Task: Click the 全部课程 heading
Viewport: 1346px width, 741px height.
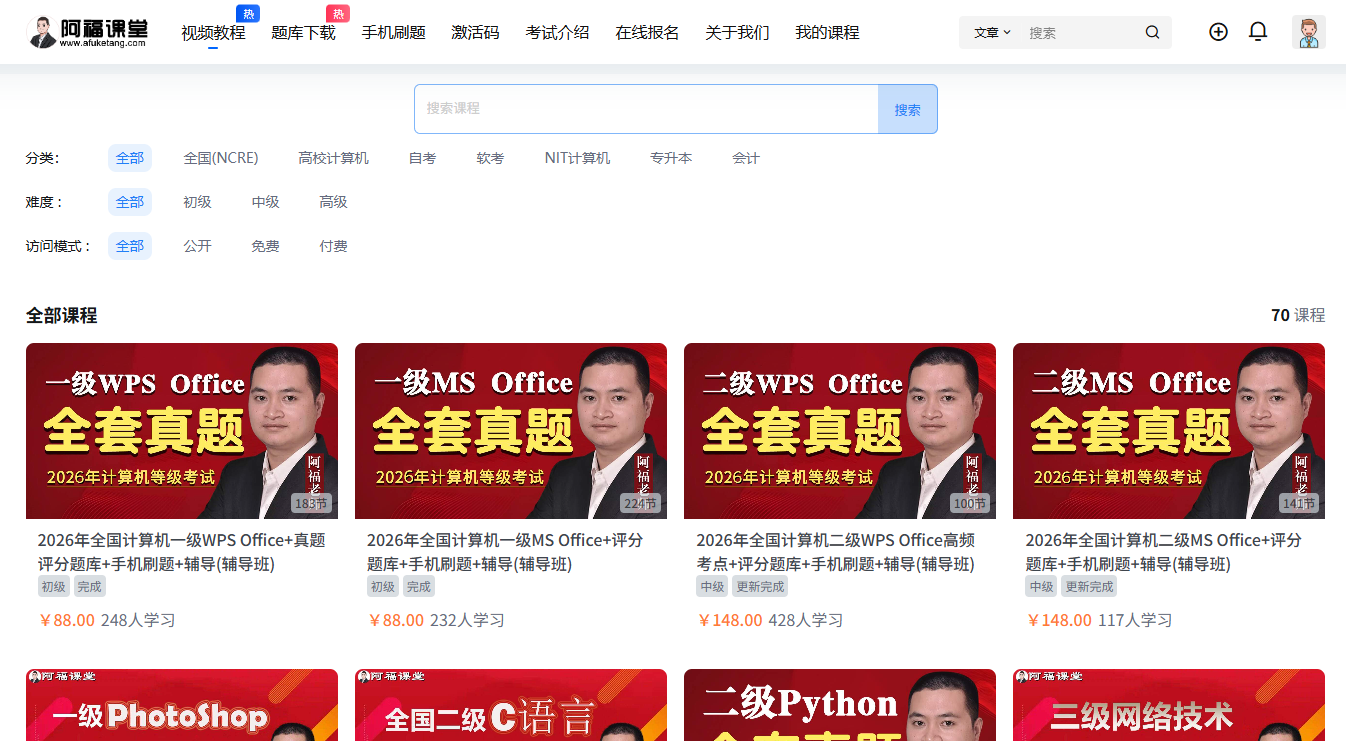Action: pos(62,316)
